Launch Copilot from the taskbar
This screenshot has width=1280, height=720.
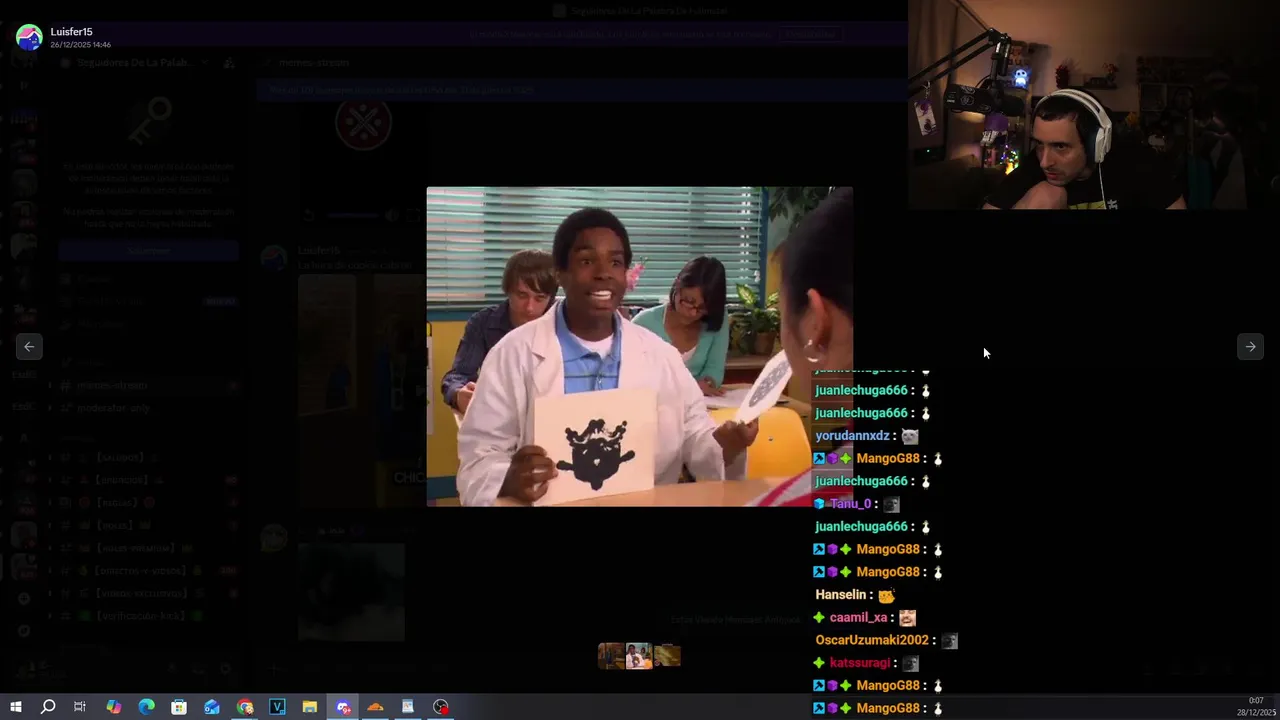click(113, 707)
